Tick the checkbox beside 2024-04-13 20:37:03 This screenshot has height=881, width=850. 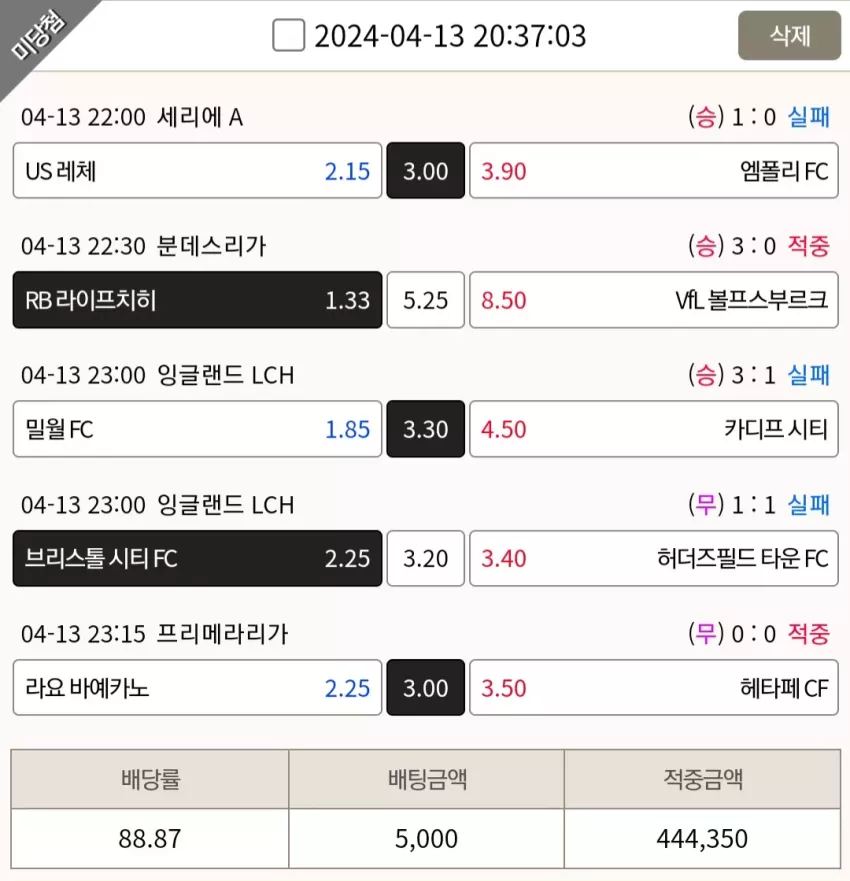point(288,35)
